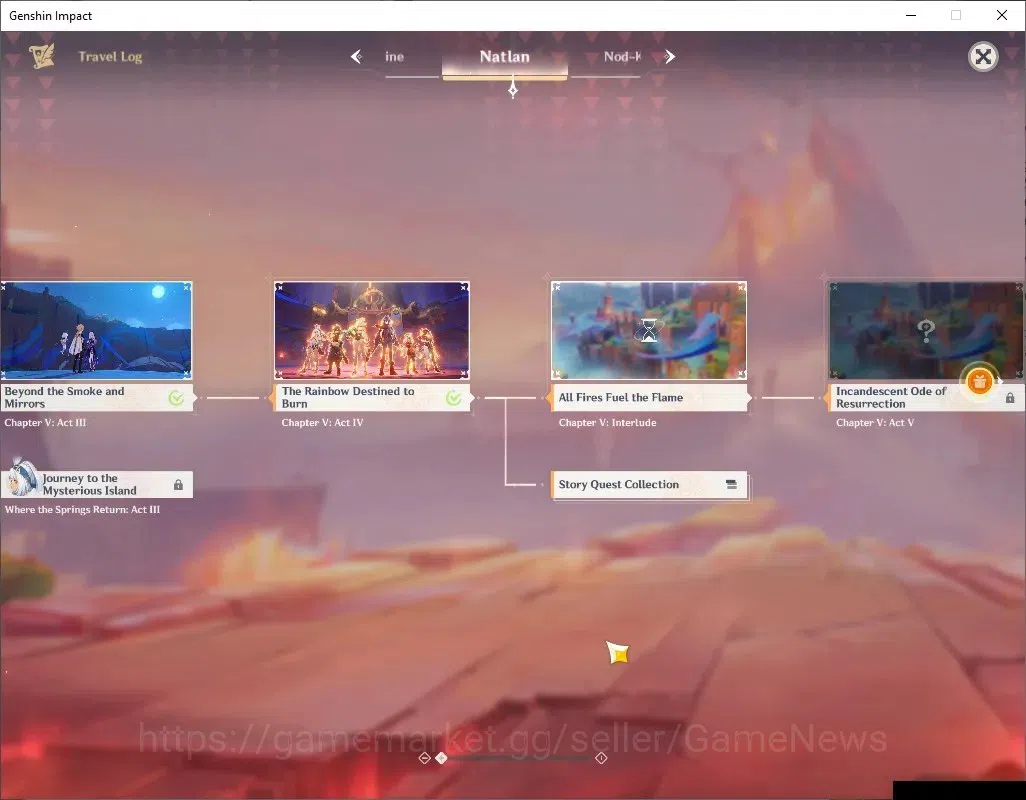Click completed checkmark on Beyond the Smoke
This screenshot has height=800, width=1026.
[176, 398]
